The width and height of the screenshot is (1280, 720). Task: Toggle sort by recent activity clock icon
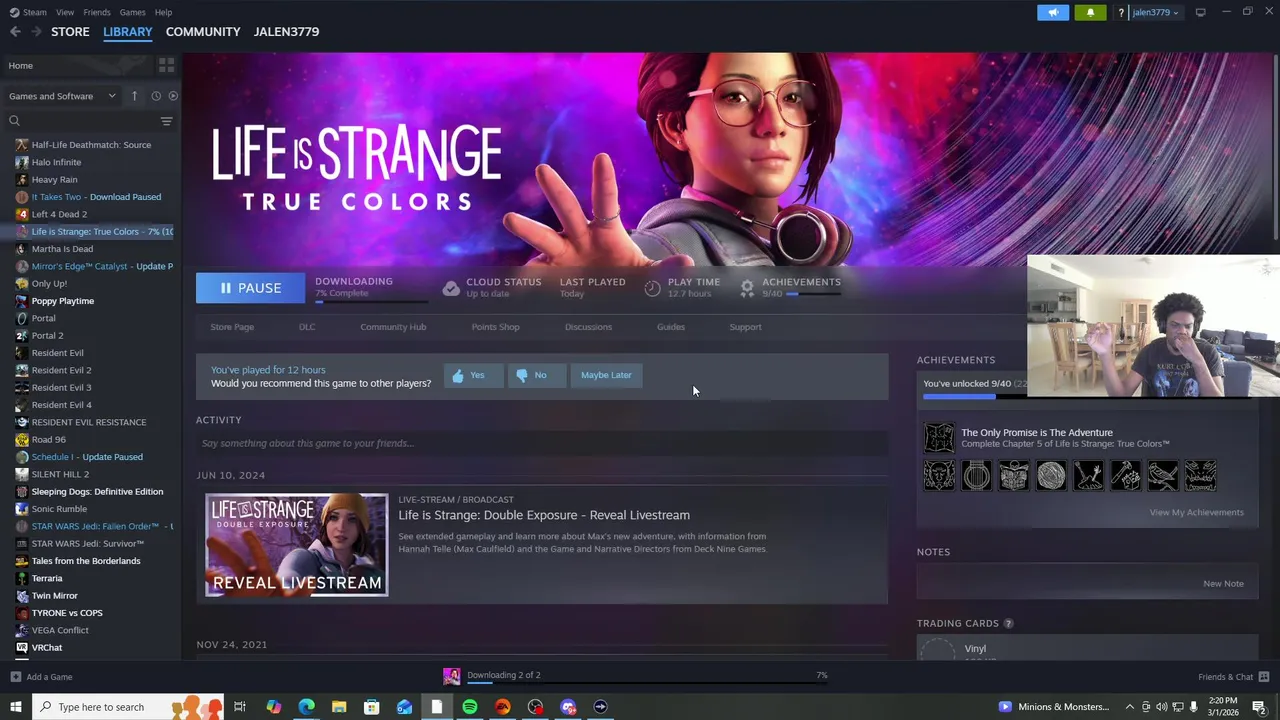pyautogui.click(x=156, y=96)
